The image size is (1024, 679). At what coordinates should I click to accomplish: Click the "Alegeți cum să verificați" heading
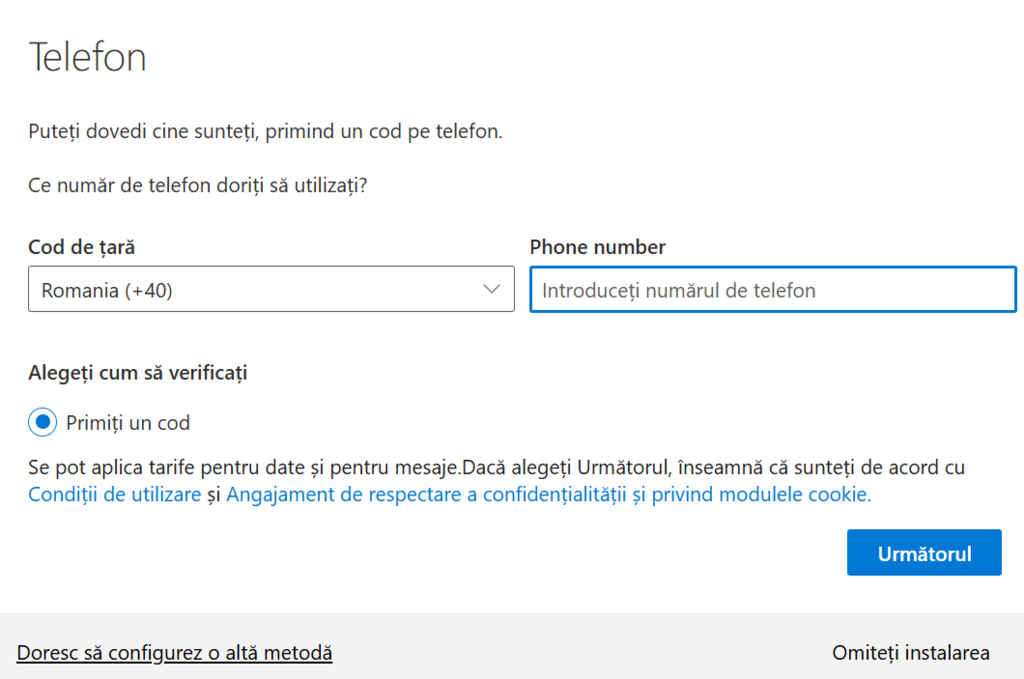pyautogui.click(x=138, y=373)
